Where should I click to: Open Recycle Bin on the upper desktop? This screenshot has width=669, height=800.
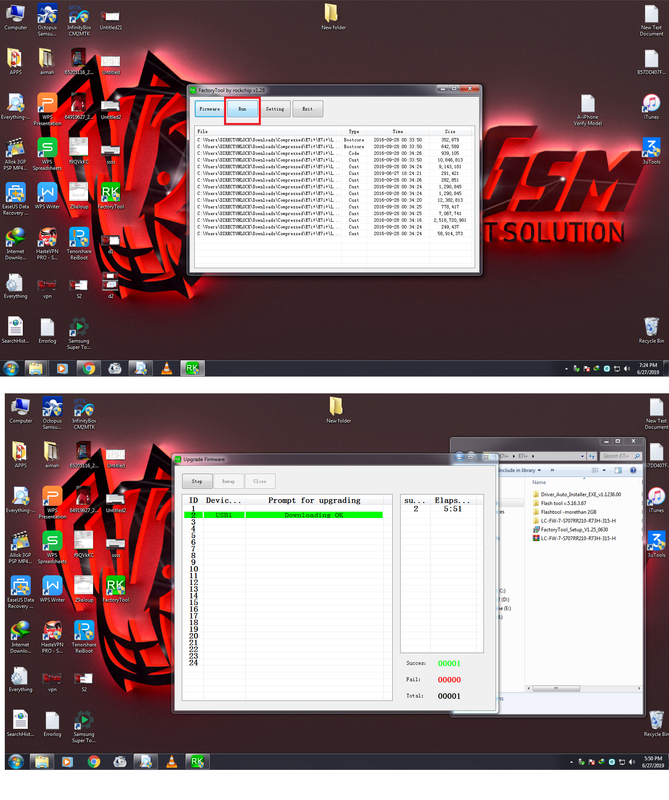[651, 330]
